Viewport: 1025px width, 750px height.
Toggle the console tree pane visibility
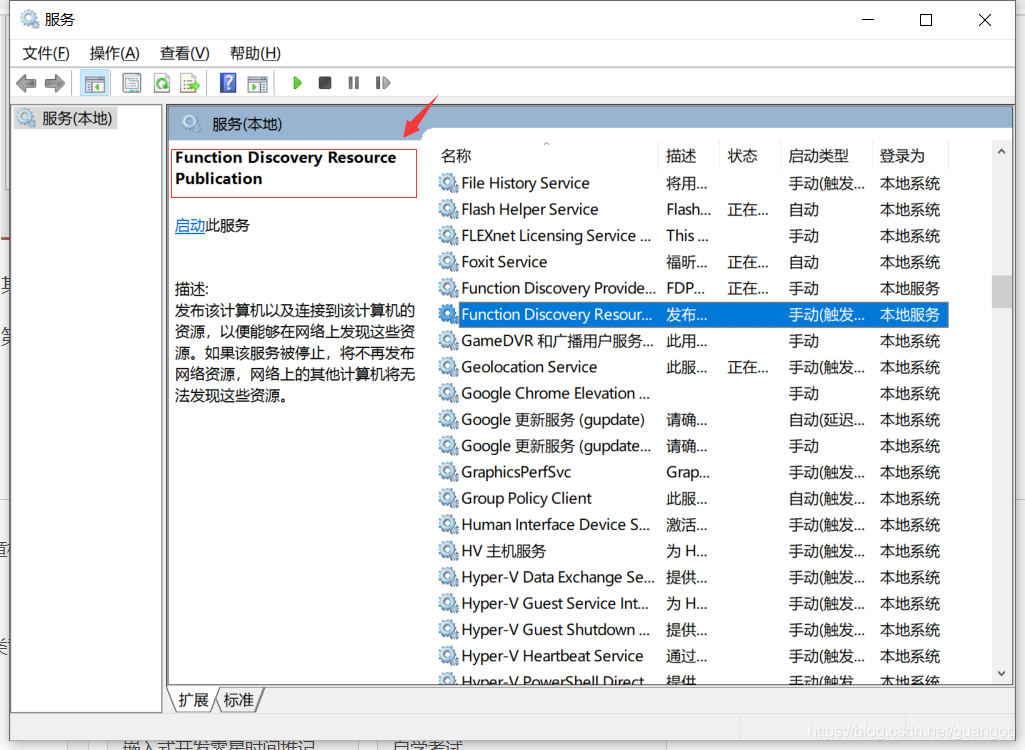coord(95,83)
